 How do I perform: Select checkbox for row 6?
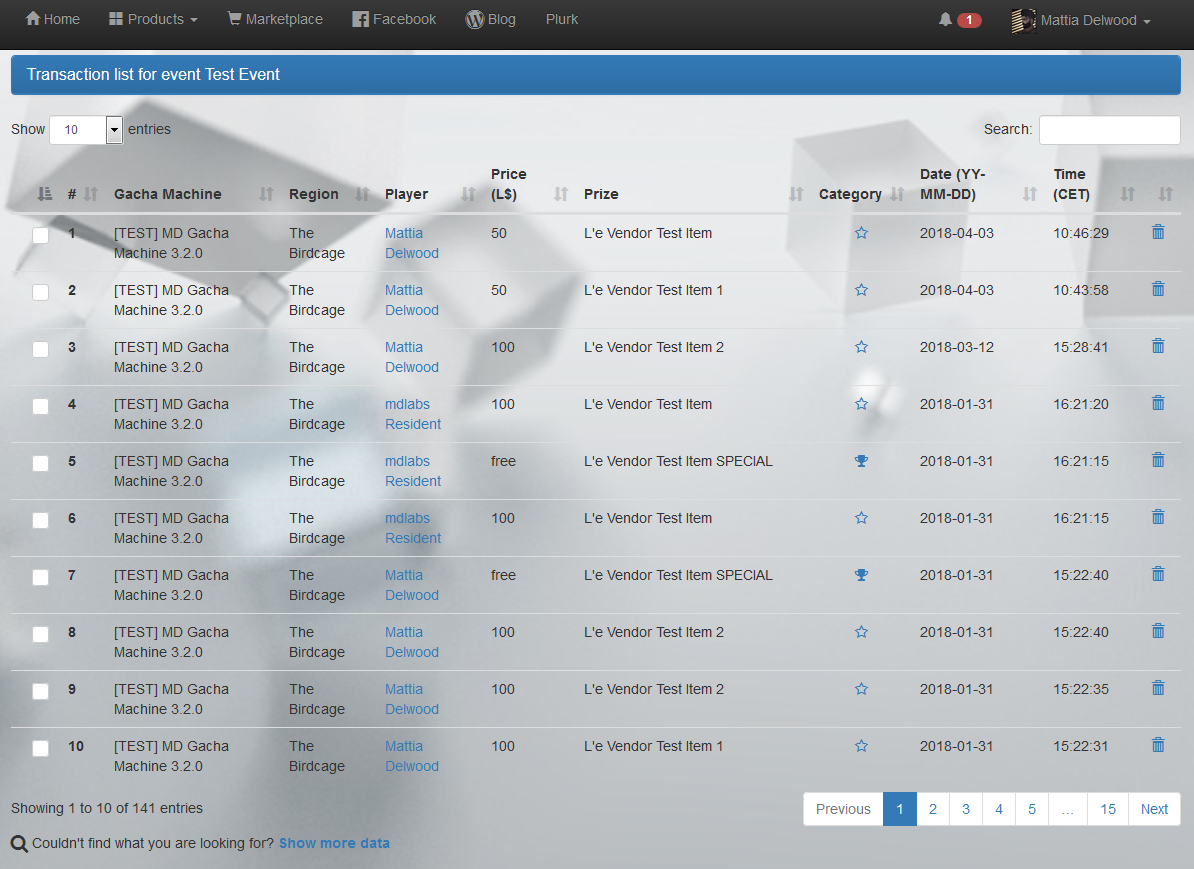tap(40, 520)
